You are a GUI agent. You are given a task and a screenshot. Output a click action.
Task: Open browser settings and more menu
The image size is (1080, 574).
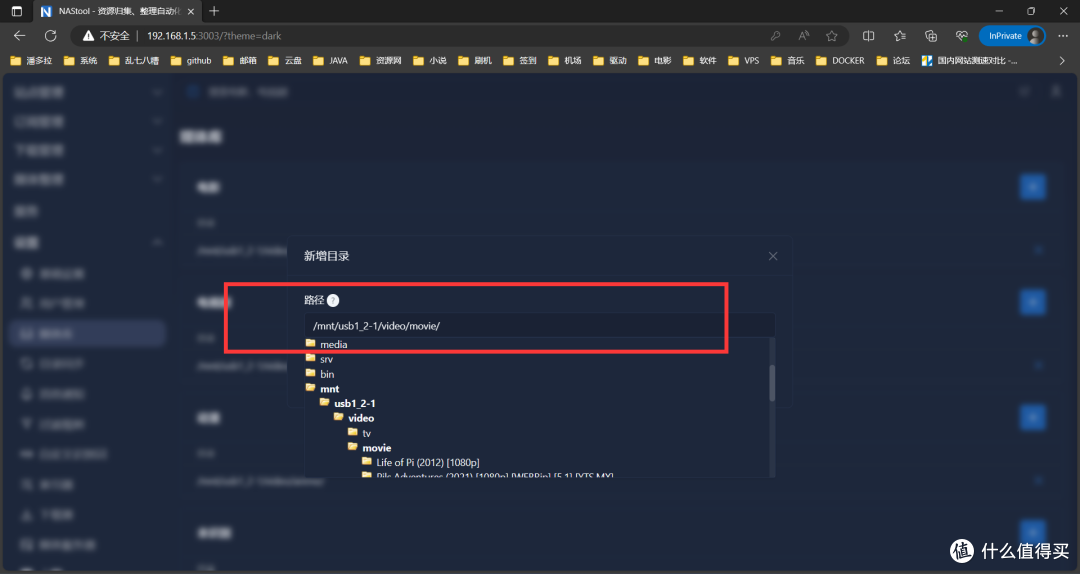pyautogui.click(x=1063, y=36)
